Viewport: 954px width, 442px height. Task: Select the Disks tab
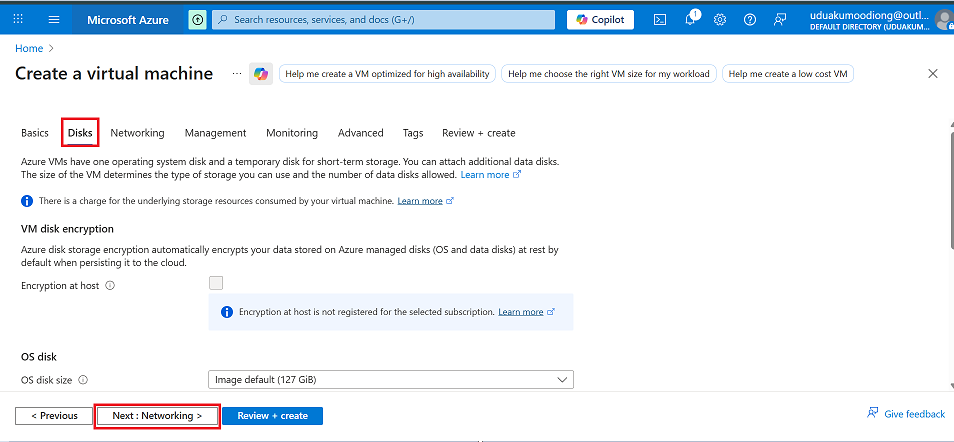click(x=80, y=133)
